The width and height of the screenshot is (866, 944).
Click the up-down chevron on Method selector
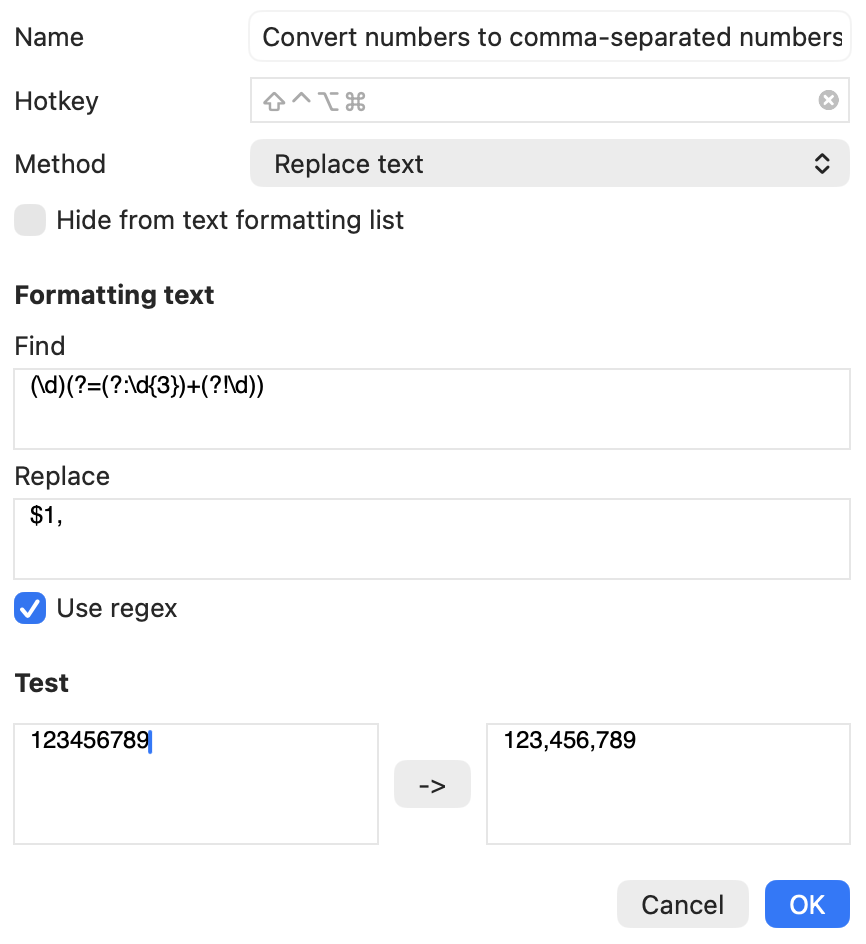point(822,163)
